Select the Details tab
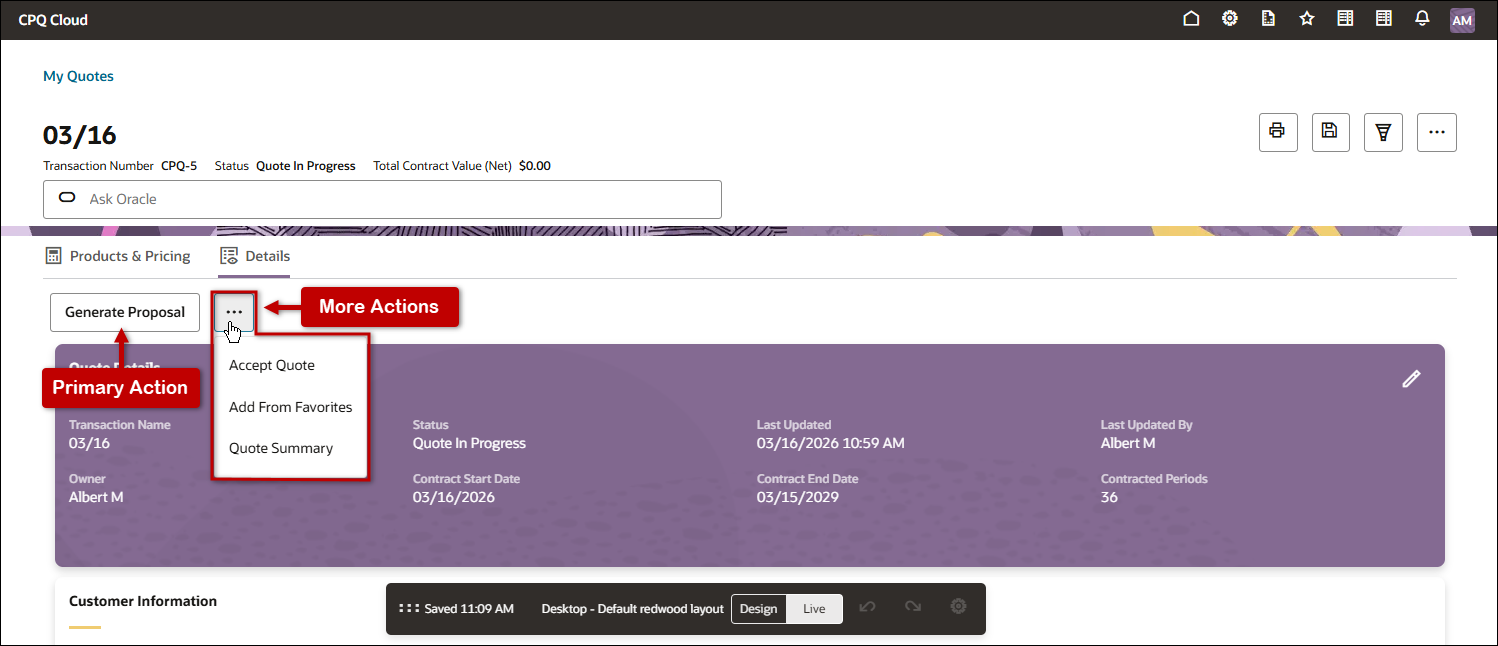The image size is (1498, 646). coord(255,256)
